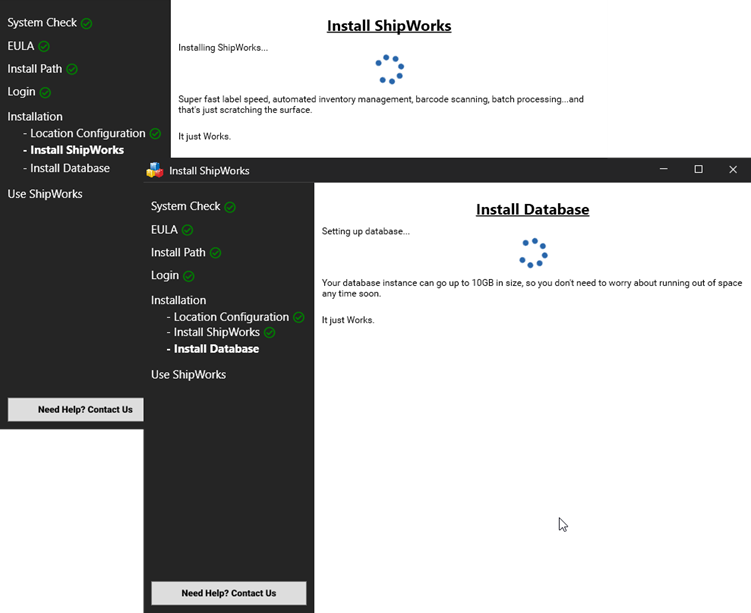The height and width of the screenshot is (613, 751).
Task: Select Use ShipWorks step in the front window sidebar
Action: (189, 375)
